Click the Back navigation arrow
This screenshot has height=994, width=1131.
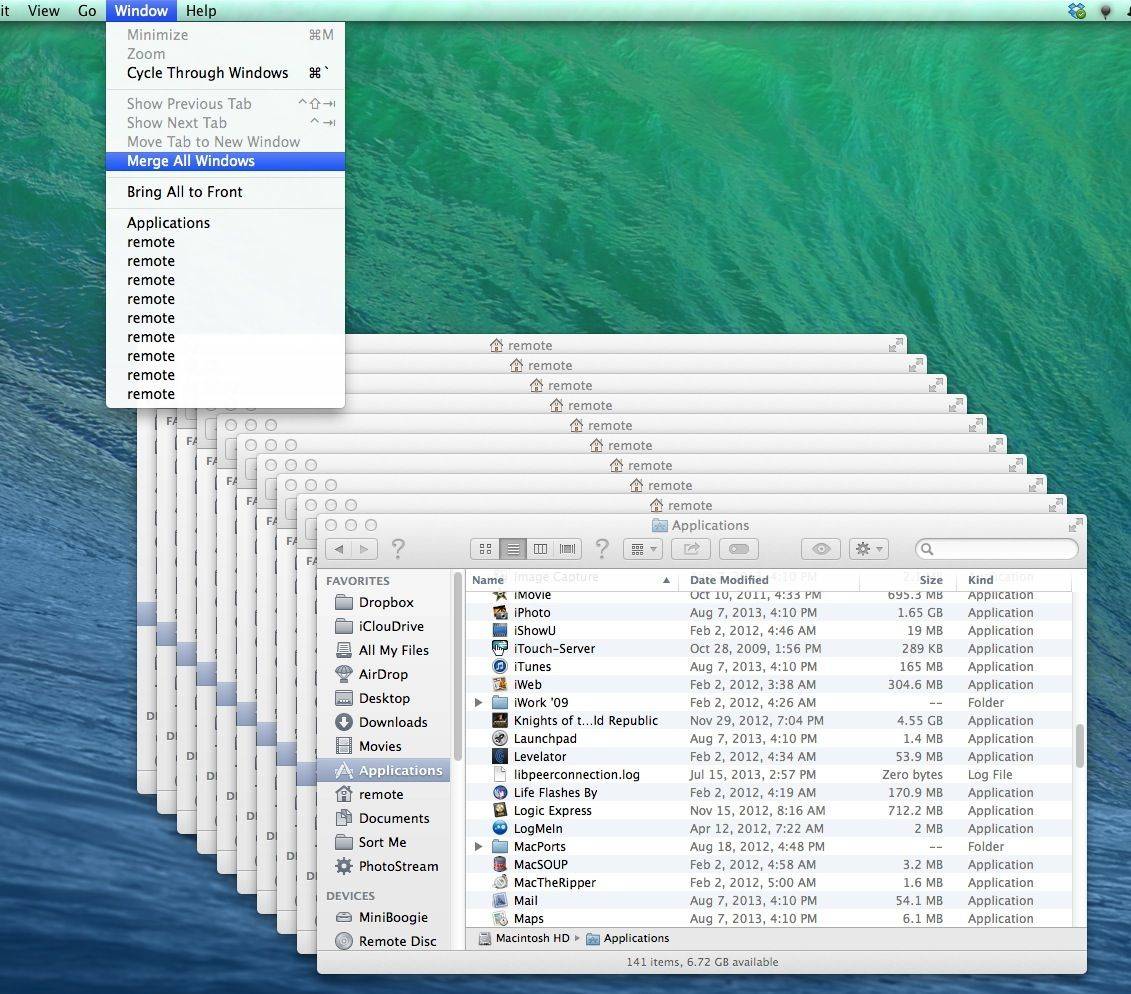click(x=339, y=549)
